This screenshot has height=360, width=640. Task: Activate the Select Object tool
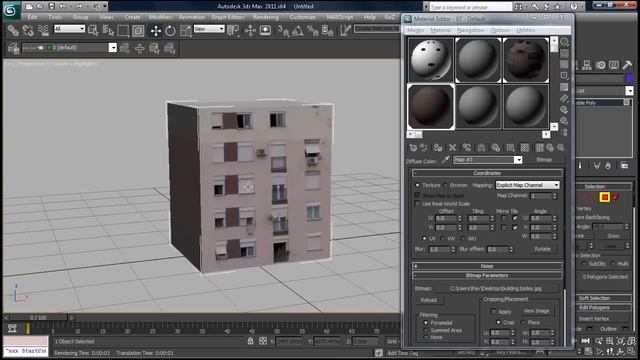tap(93, 31)
